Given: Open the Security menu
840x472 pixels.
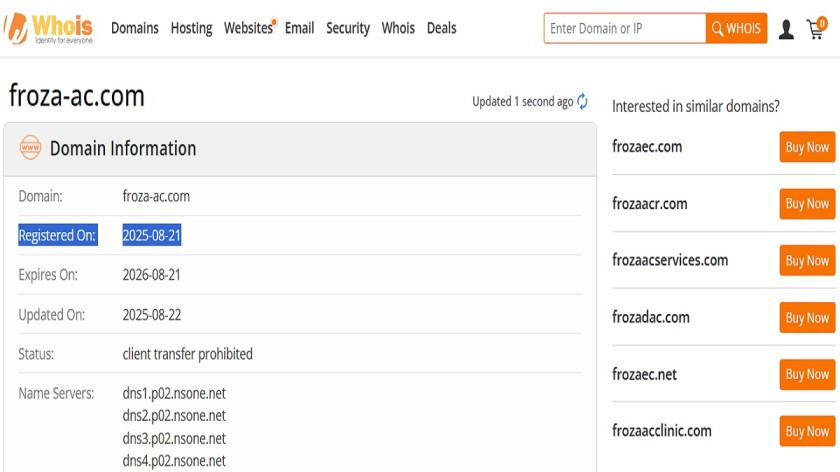Looking at the screenshot, I should coord(348,28).
